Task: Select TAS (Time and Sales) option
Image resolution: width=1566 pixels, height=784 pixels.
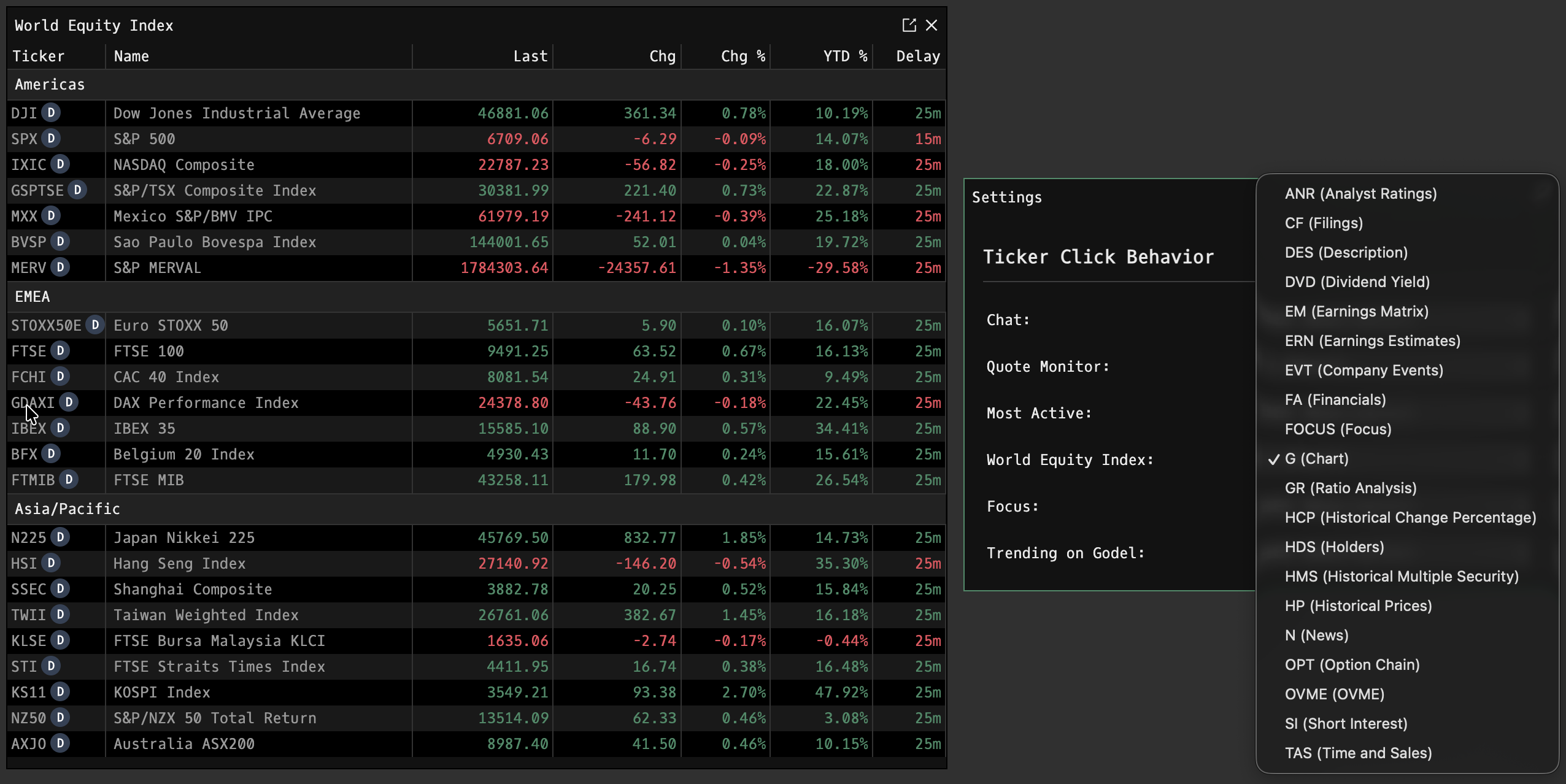Action: pyautogui.click(x=1407, y=753)
